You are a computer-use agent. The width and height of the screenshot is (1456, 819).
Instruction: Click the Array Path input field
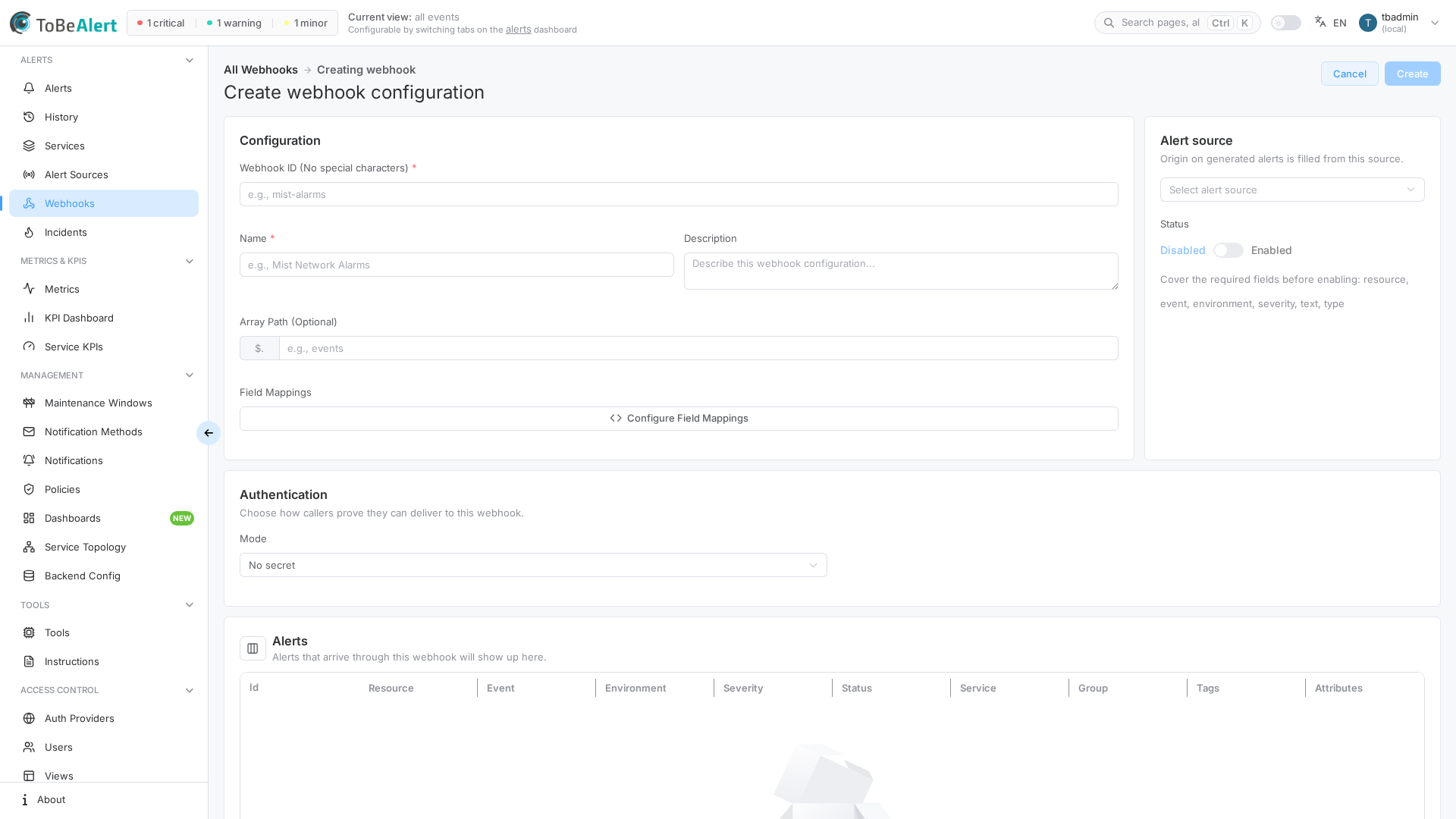[x=698, y=348]
